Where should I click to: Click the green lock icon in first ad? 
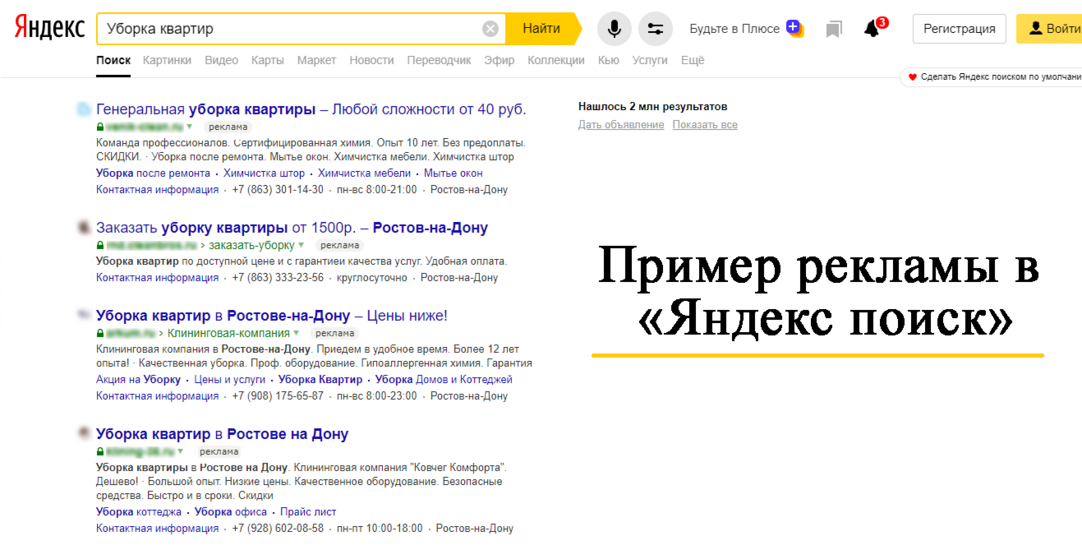point(100,127)
